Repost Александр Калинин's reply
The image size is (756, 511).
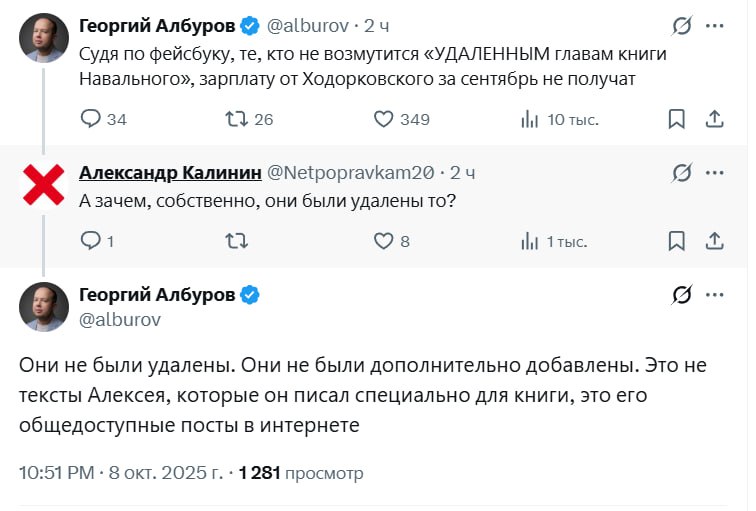point(237,241)
